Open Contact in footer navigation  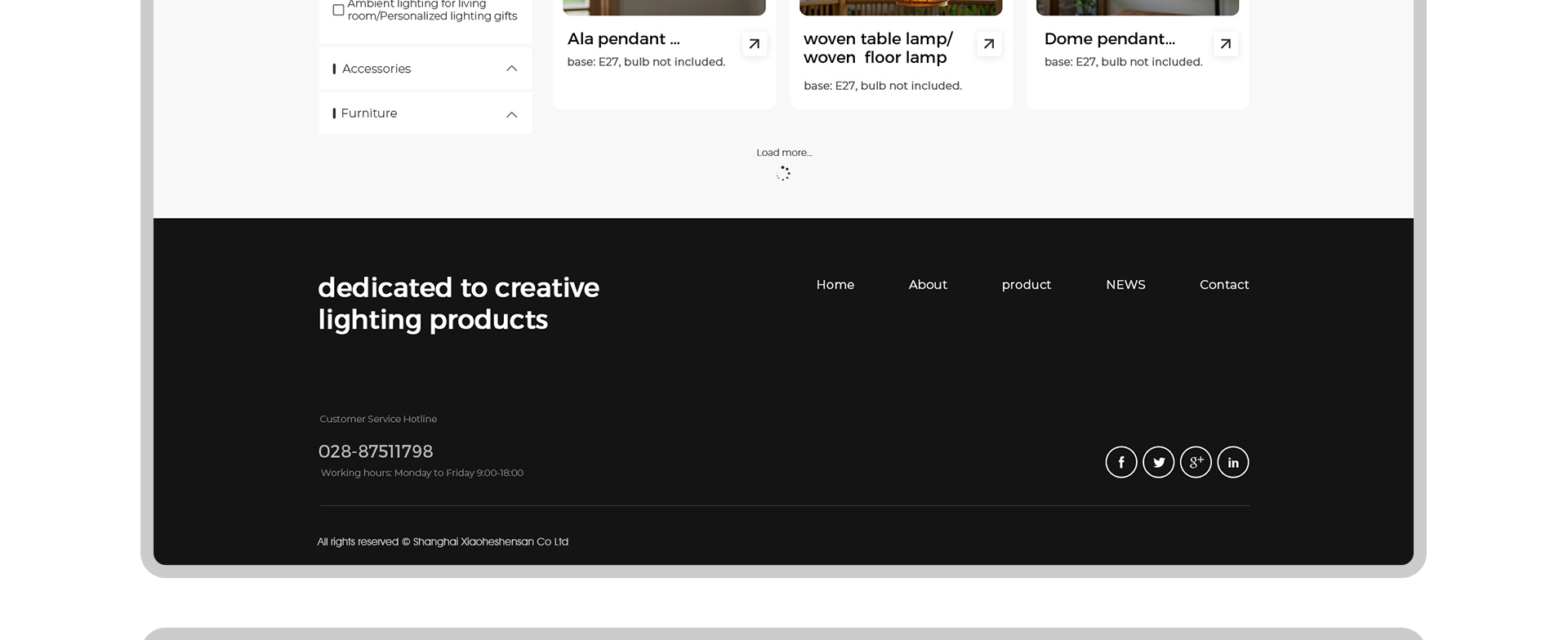tap(1224, 285)
